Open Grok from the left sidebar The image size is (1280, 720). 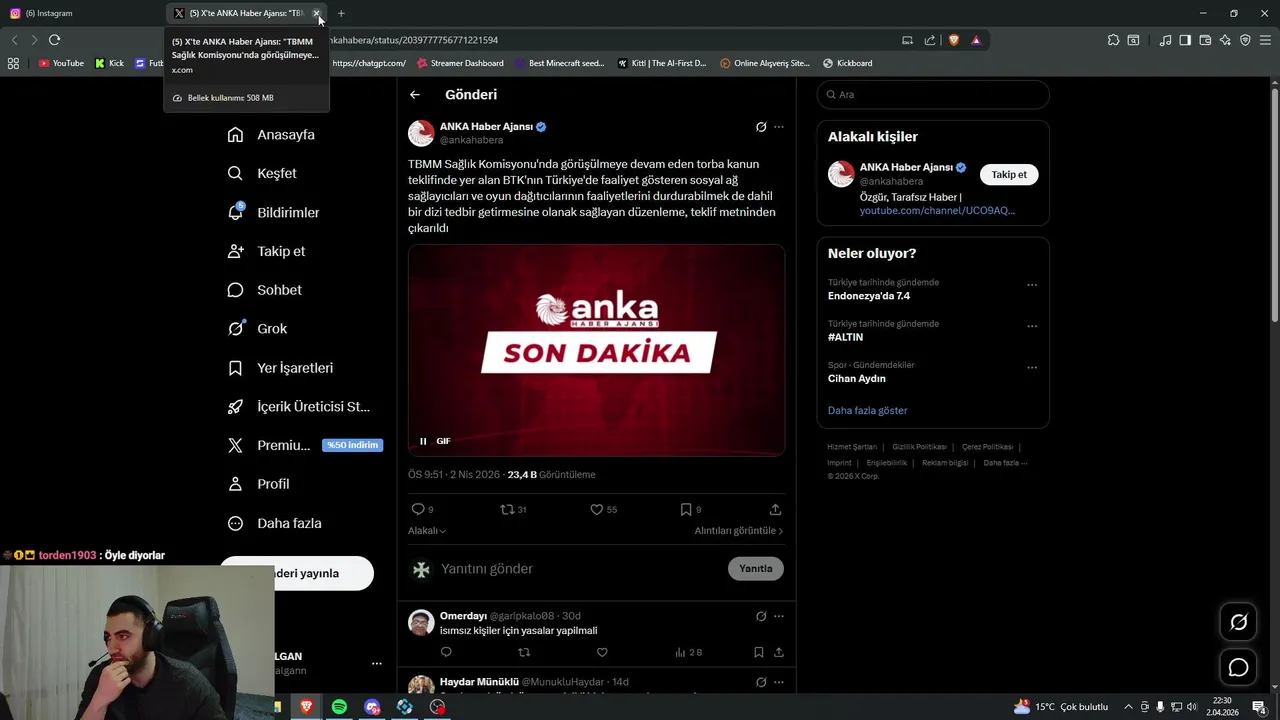257,328
